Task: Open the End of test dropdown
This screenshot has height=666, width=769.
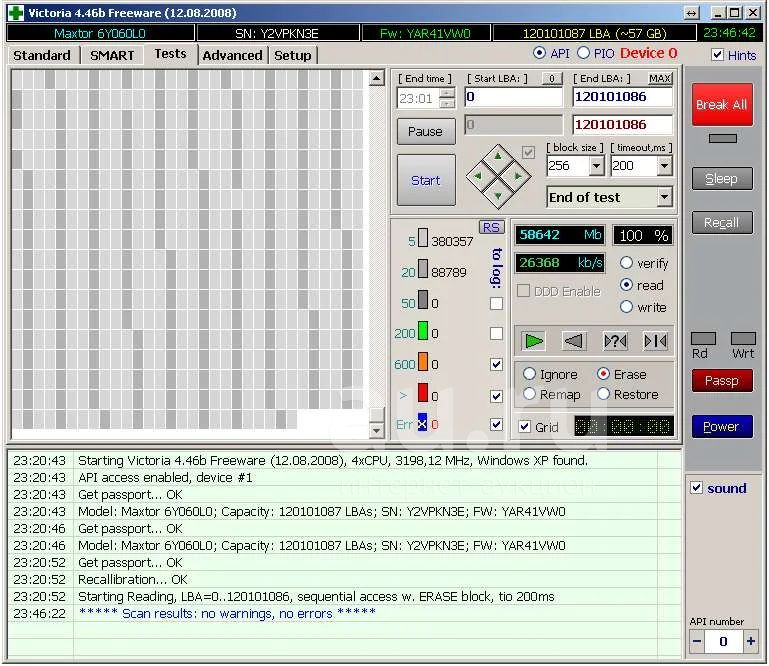Action: (664, 197)
